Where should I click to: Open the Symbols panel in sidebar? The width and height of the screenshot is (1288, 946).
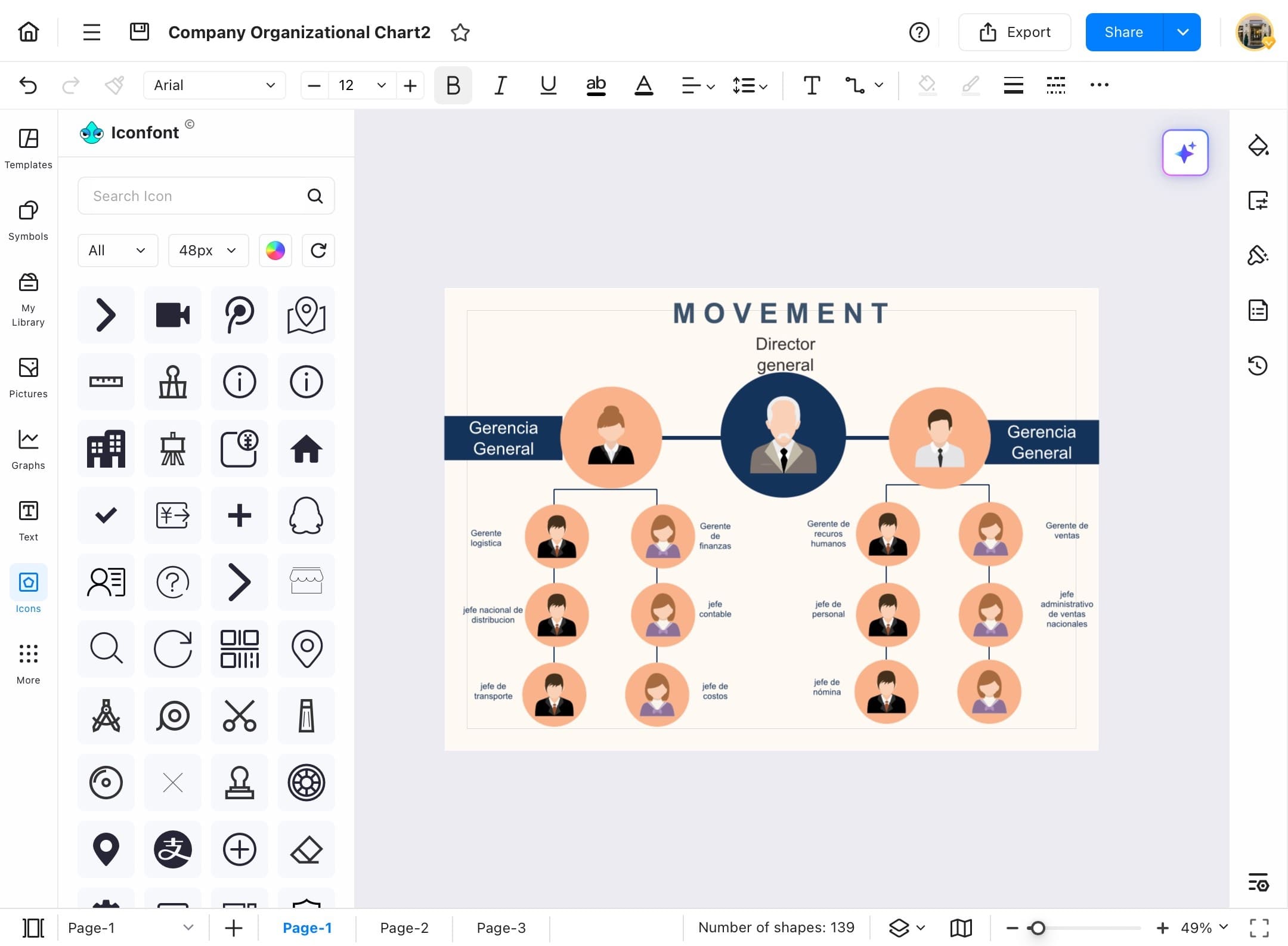pos(28,220)
